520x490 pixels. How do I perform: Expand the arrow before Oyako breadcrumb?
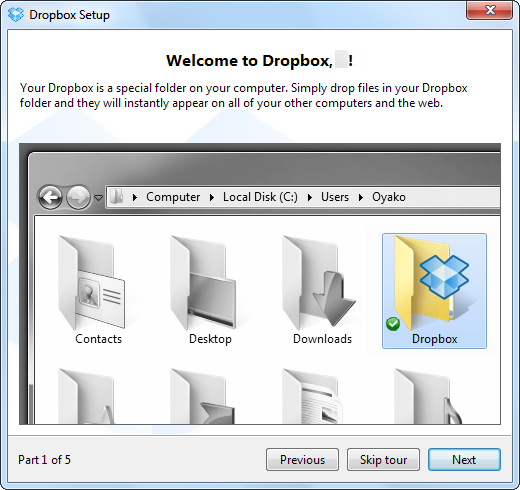361,197
